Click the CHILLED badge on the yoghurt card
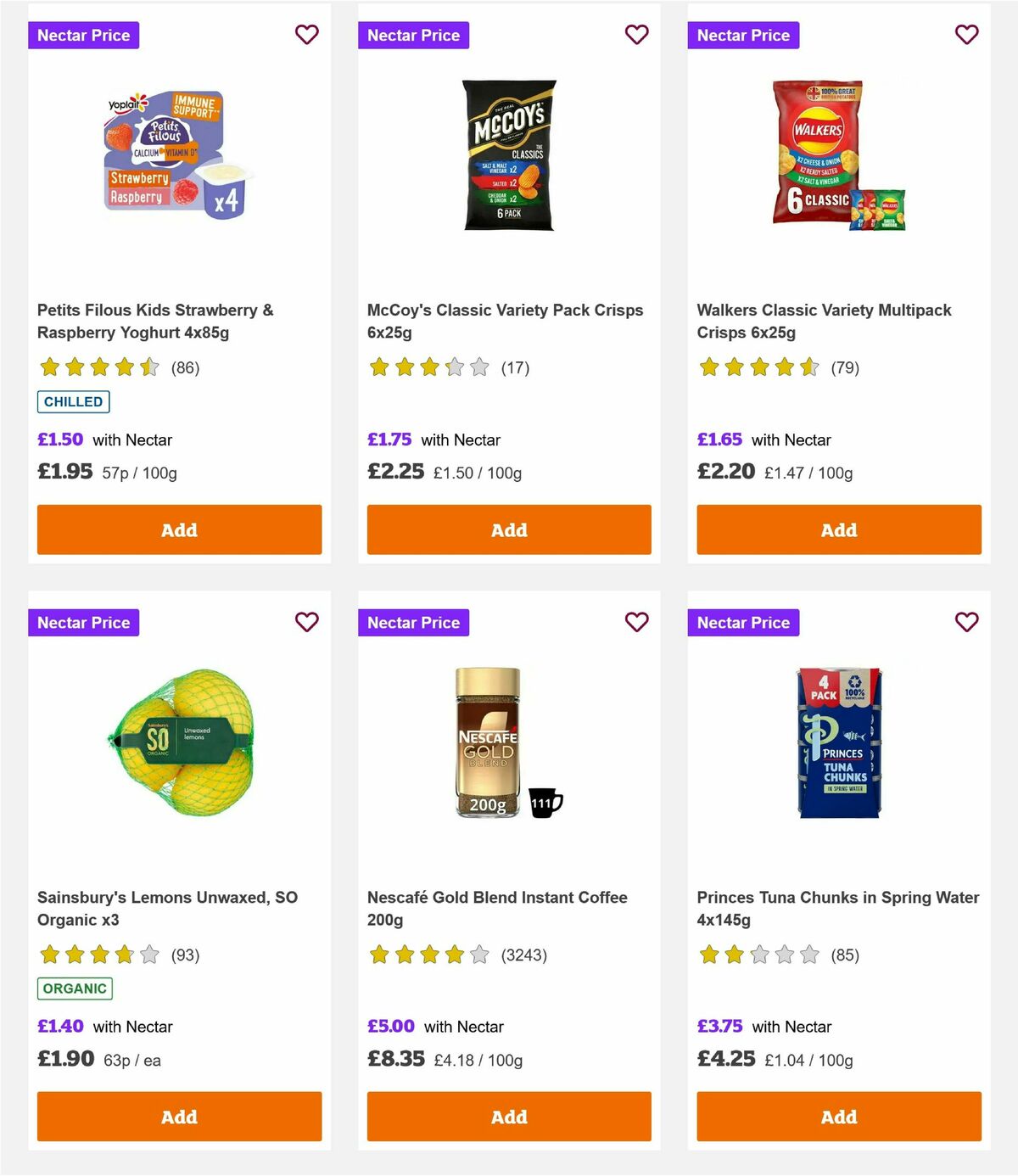Image resolution: width=1018 pixels, height=1176 pixels. click(74, 401)
